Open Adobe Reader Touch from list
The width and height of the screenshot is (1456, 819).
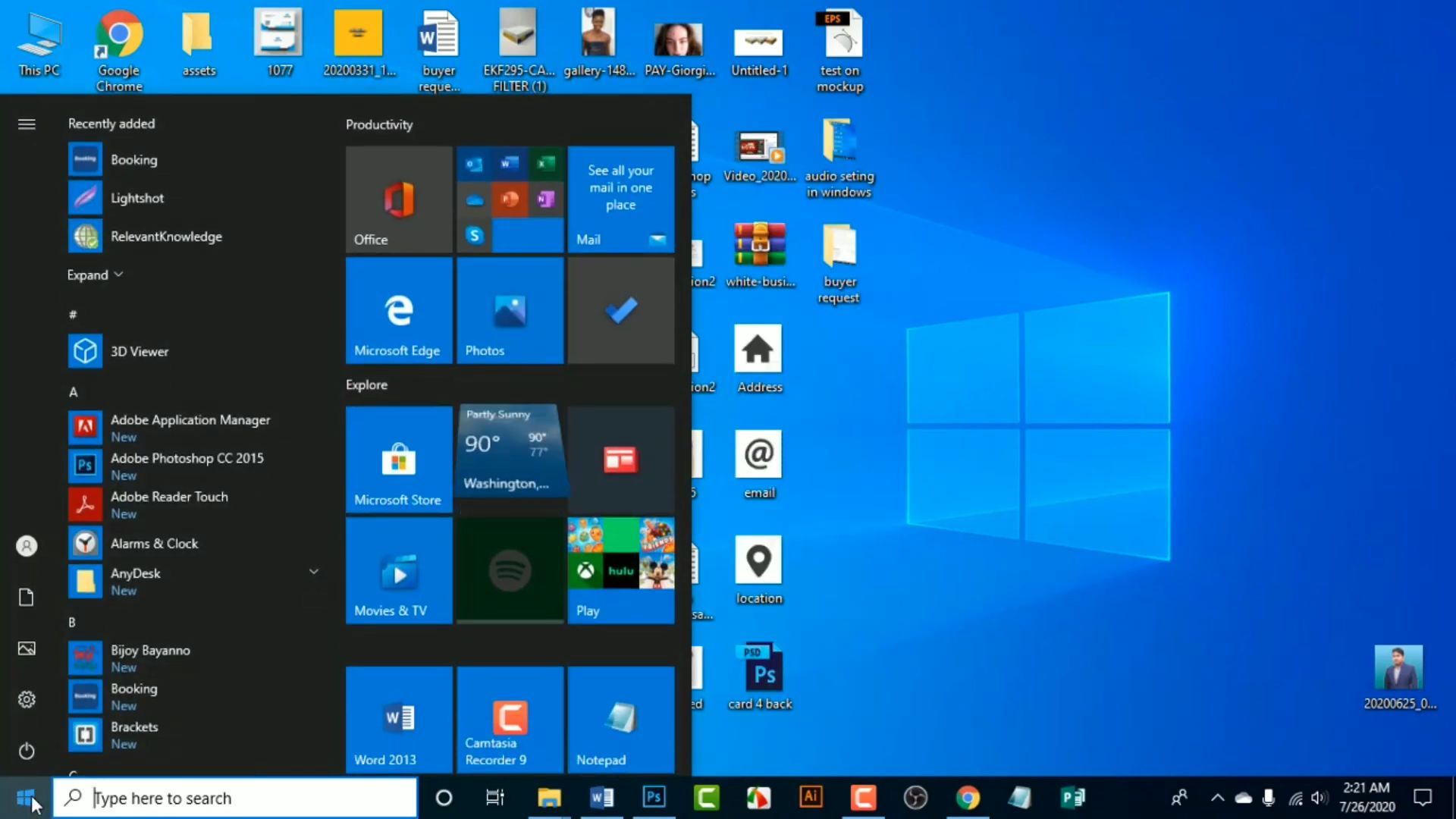(x=193, y=504)
